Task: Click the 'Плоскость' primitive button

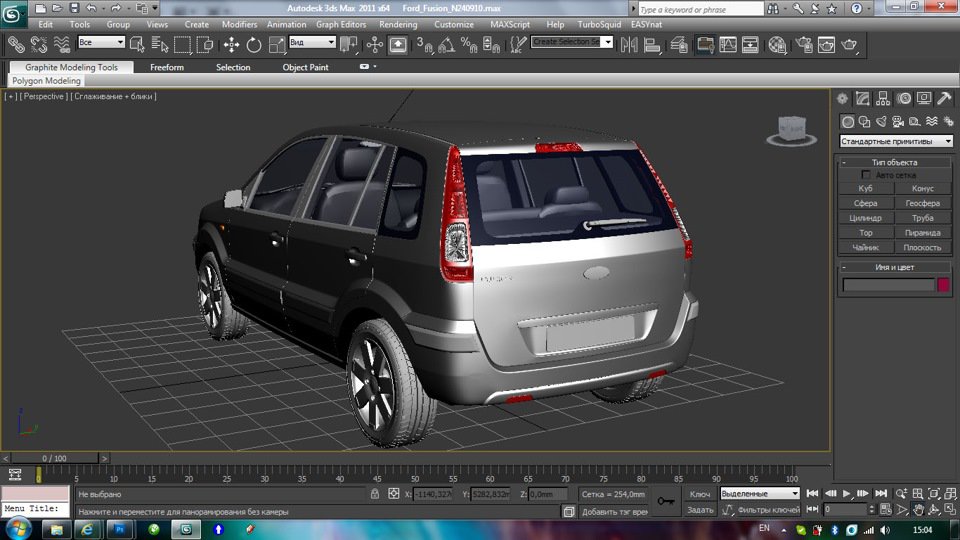Action: pos(923,248)
